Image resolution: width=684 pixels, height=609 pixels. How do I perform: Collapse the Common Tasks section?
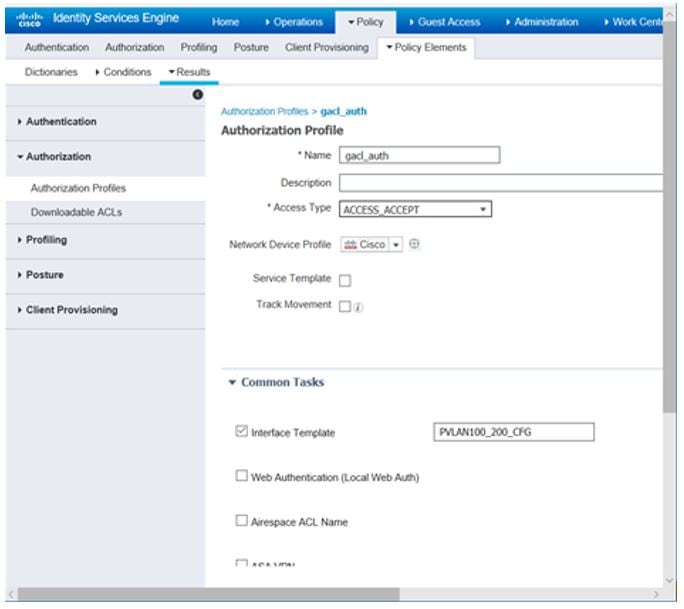click(x=232, y=383)
